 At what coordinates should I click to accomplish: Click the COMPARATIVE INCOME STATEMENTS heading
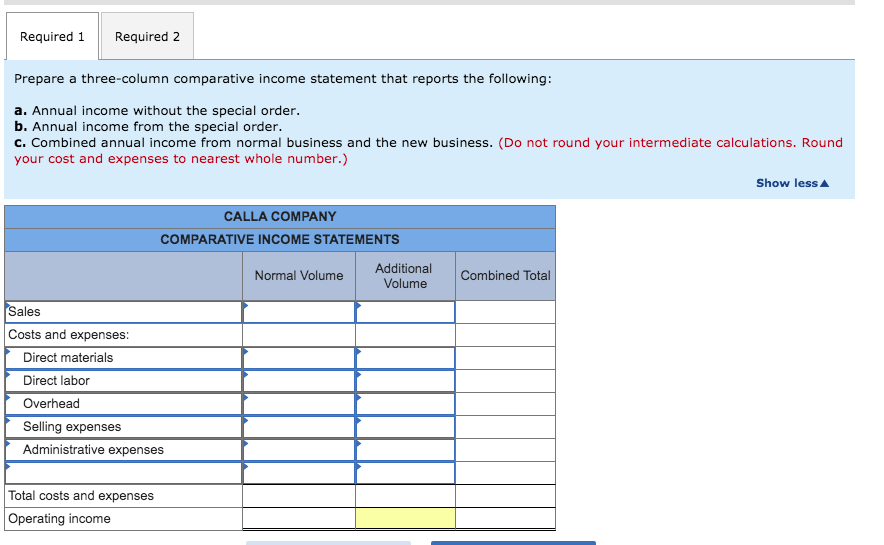[280, 240]
